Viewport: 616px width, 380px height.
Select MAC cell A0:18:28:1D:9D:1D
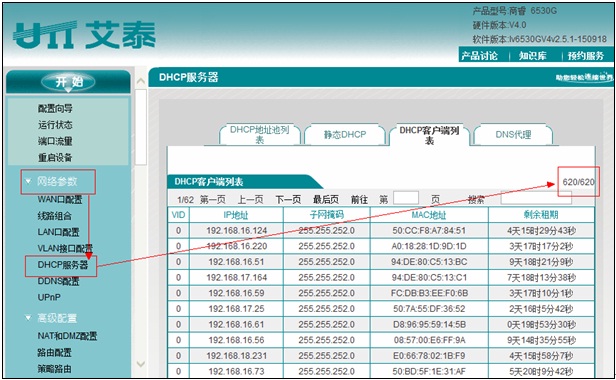pyautogui.click(x=429, y=246)
